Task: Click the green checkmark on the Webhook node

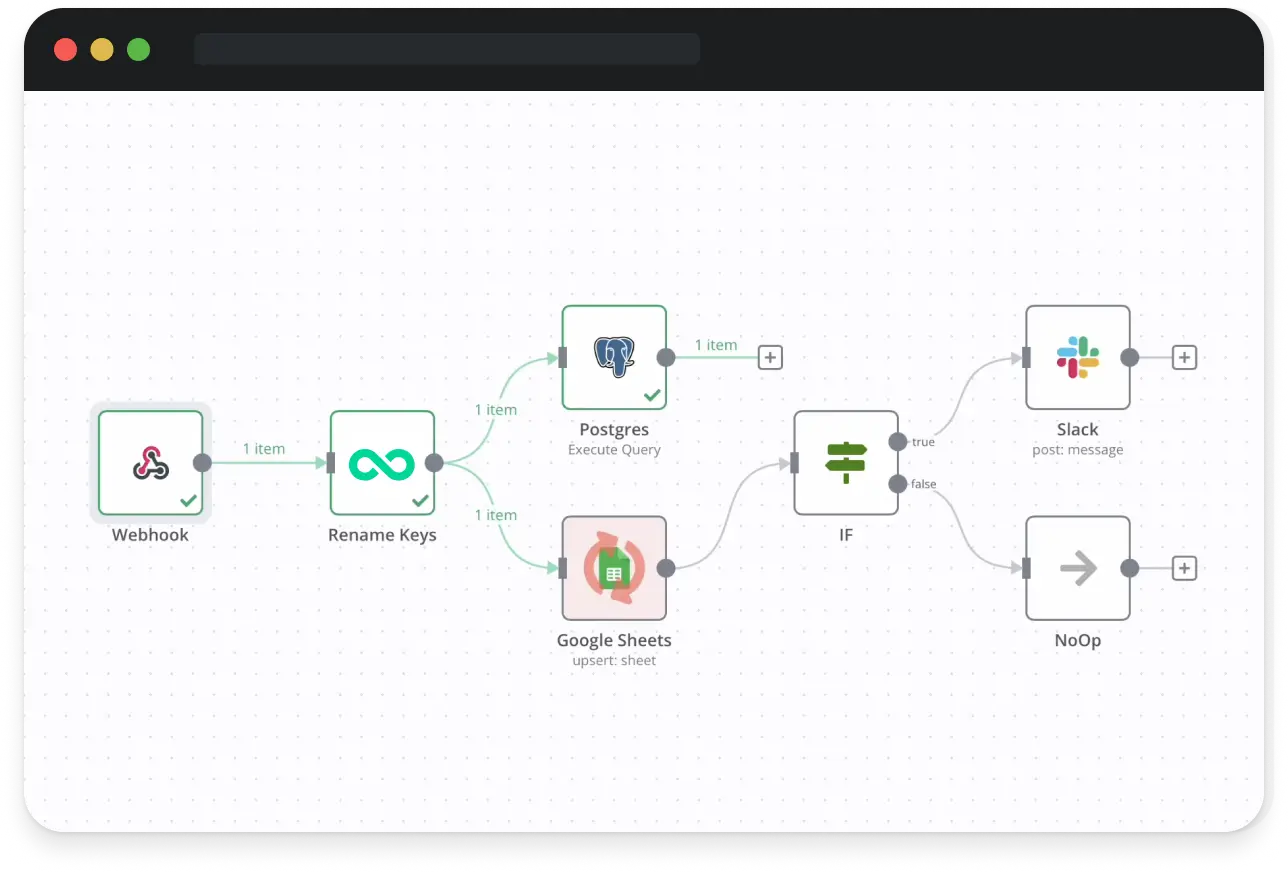Action: click(x=187, y=501)
